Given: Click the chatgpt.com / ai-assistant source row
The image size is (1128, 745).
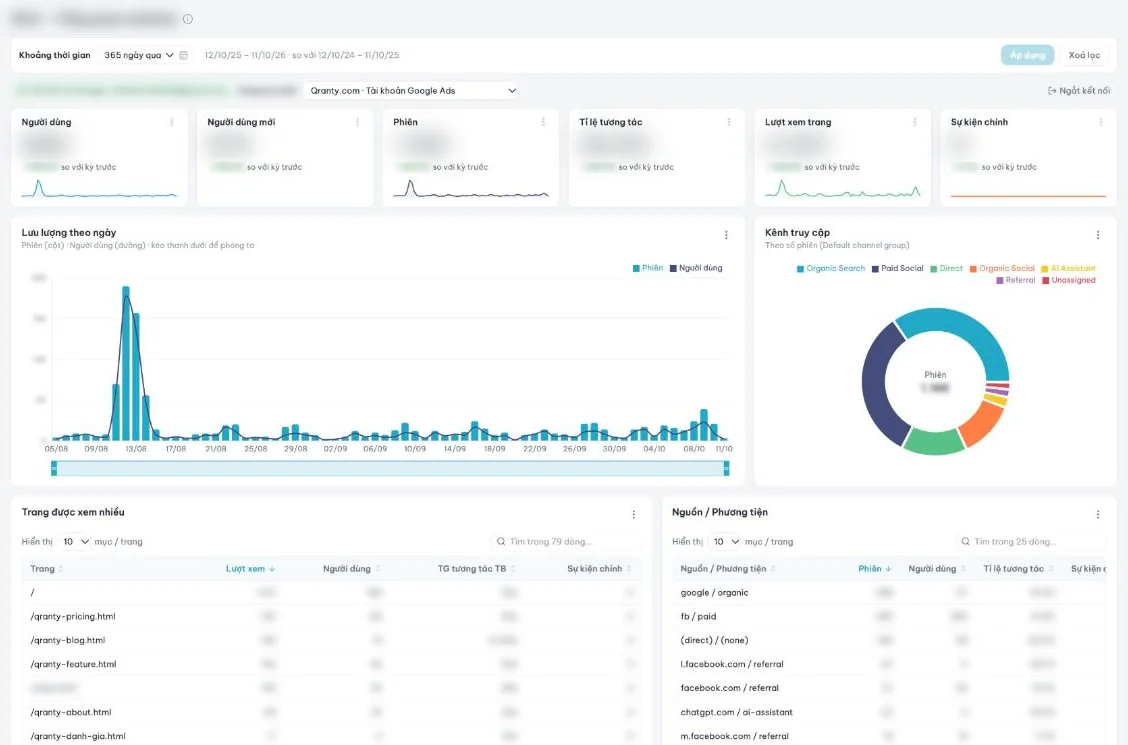Looking at the screenshot, I should point(889,712).
